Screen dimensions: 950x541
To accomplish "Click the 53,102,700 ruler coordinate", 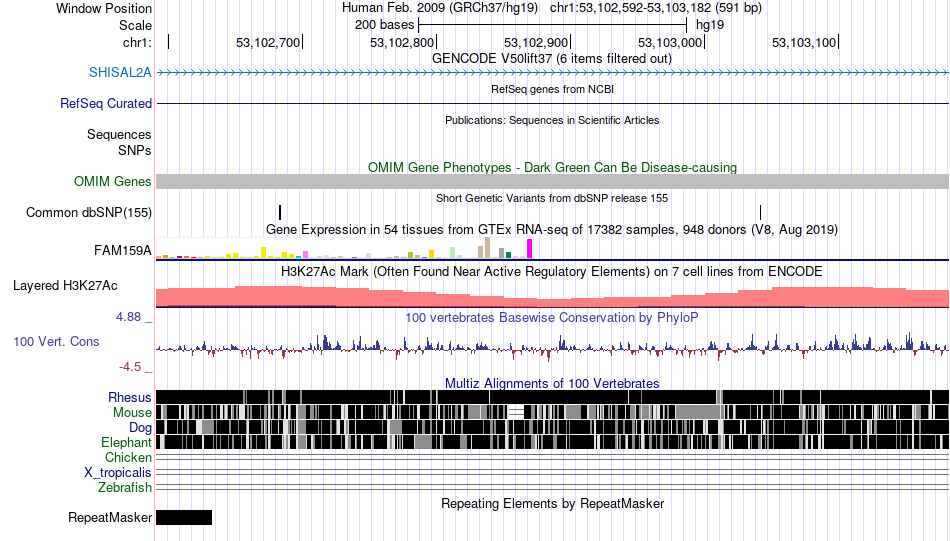I will point(268,42).
